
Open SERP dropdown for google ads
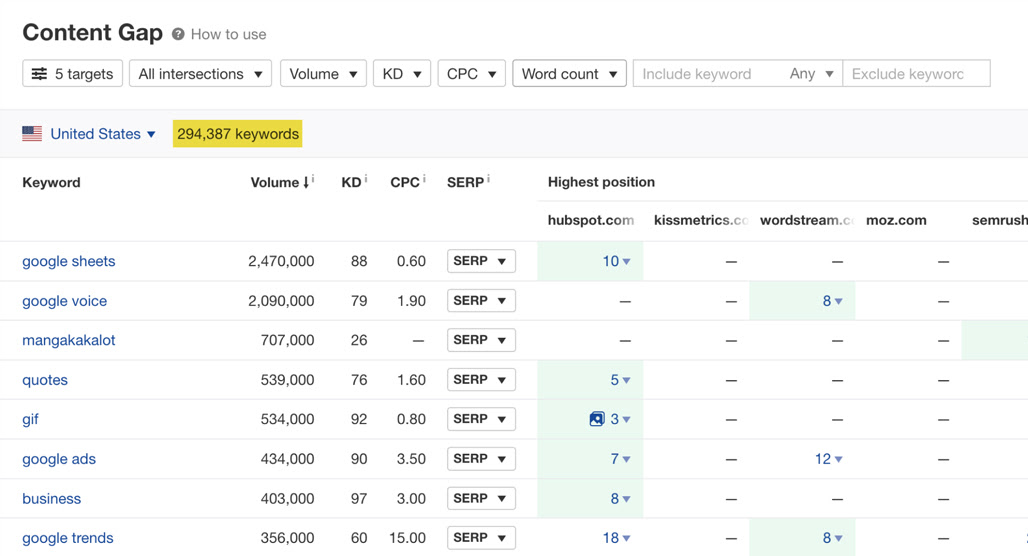pos(481,458)
